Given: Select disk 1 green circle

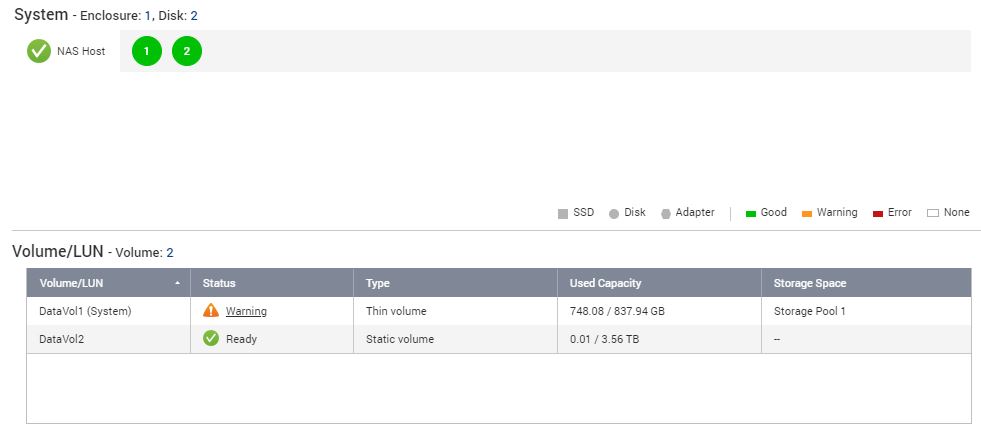Looking at the screenshot, I should [147, 51].
